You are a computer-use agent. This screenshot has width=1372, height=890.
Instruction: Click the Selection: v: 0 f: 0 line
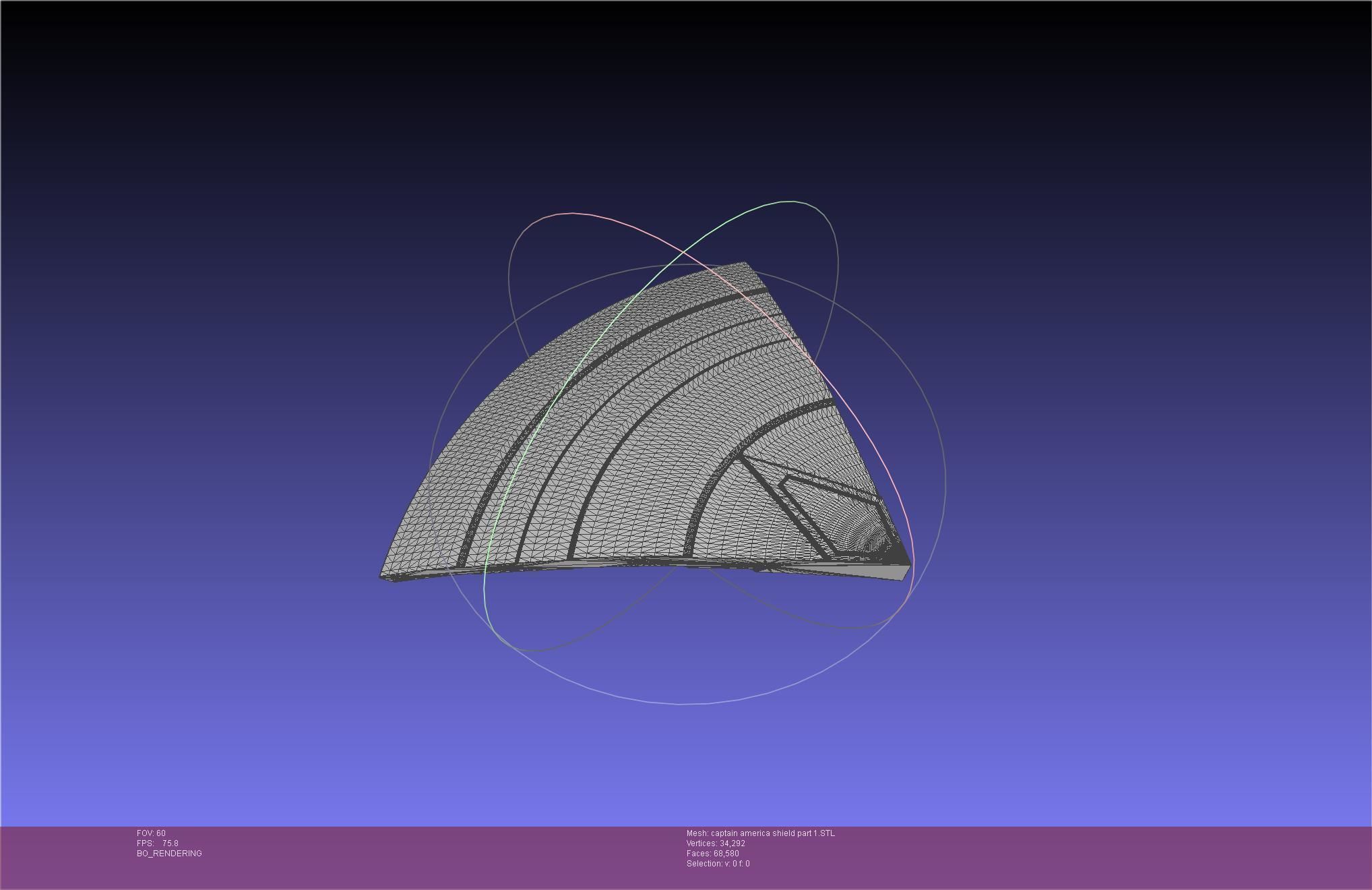718,864
